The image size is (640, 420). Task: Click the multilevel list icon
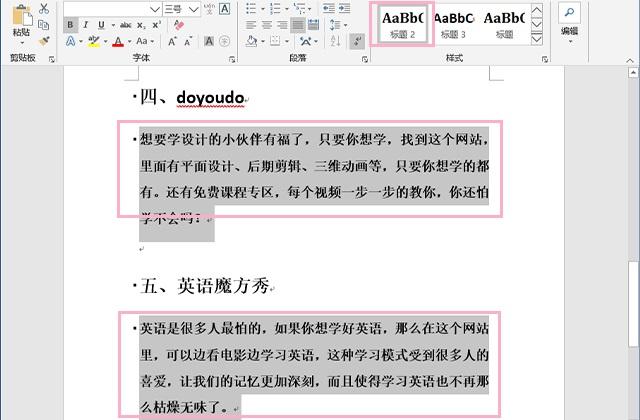point(300,9)
